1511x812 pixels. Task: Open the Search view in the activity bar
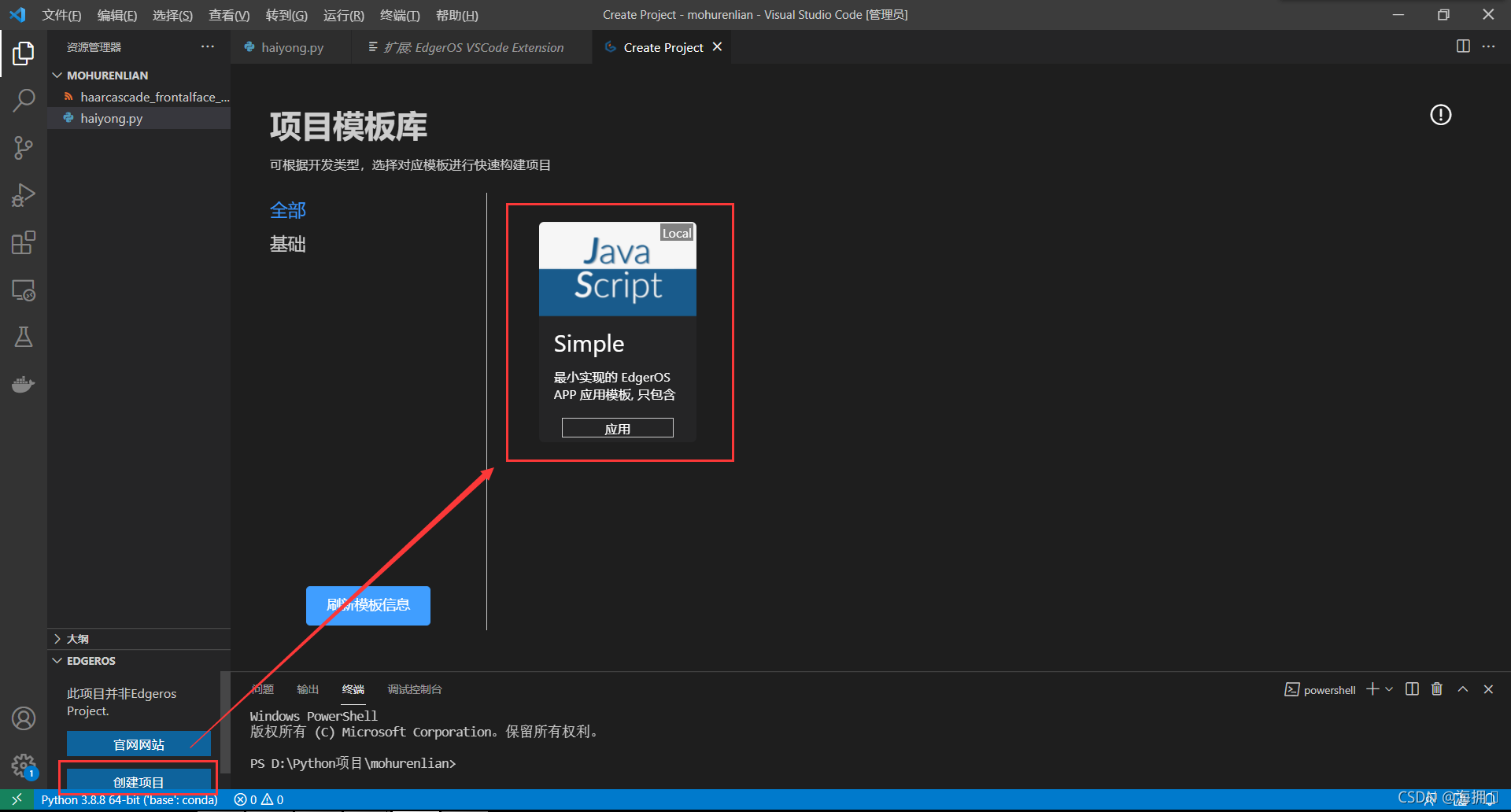[x=24, y=101]
